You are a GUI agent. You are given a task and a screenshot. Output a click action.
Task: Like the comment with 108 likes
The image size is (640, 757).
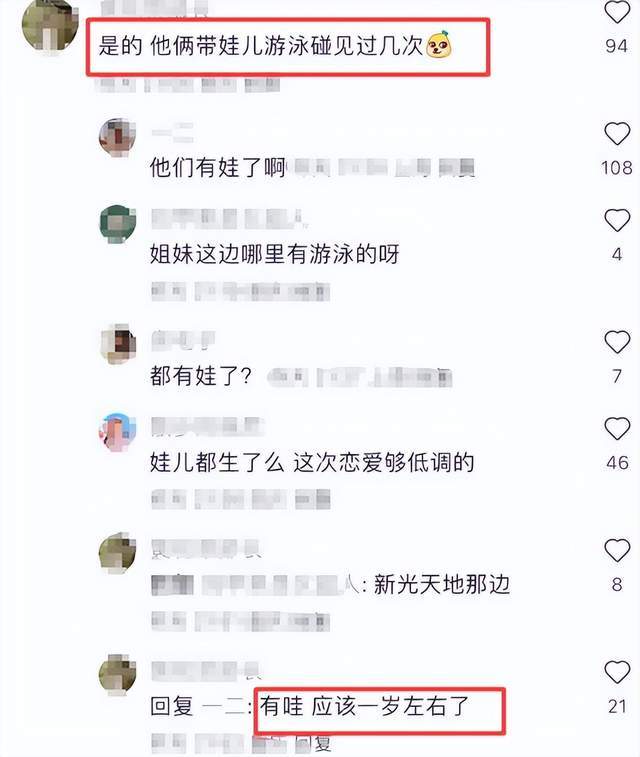click(x=617, y=134)
